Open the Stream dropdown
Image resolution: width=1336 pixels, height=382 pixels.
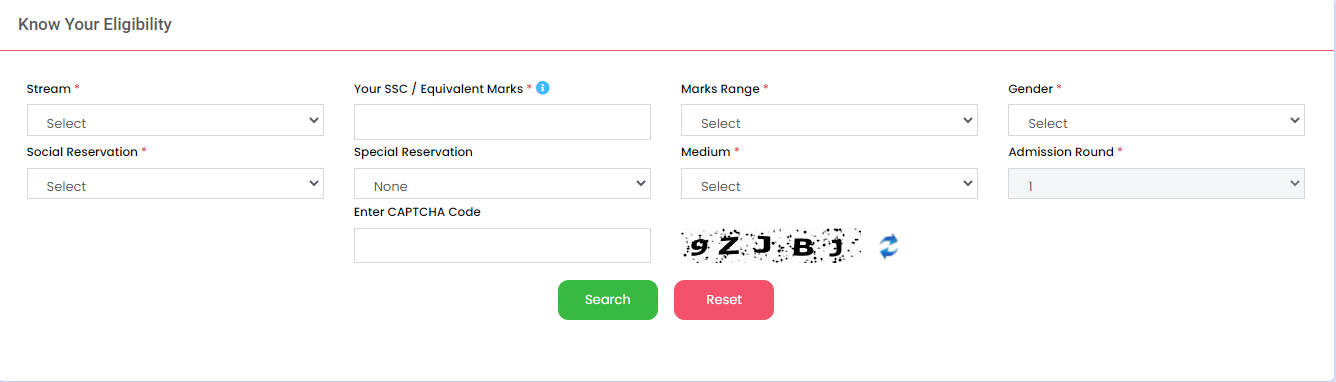175,121
